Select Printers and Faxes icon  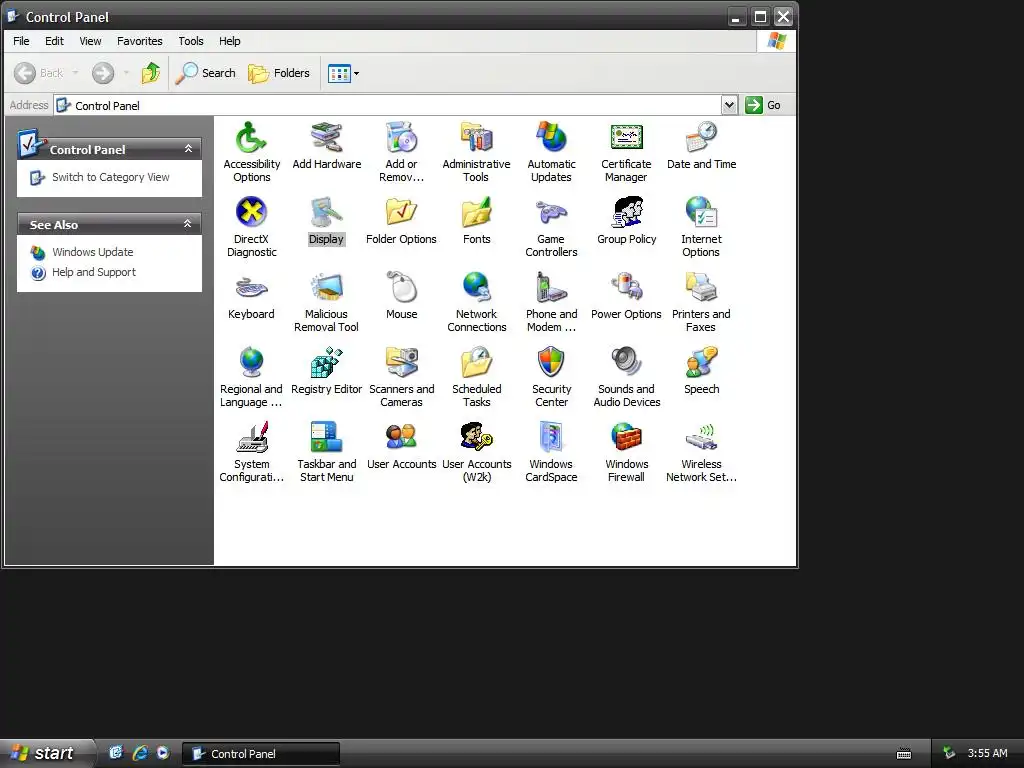pos(701,288)
